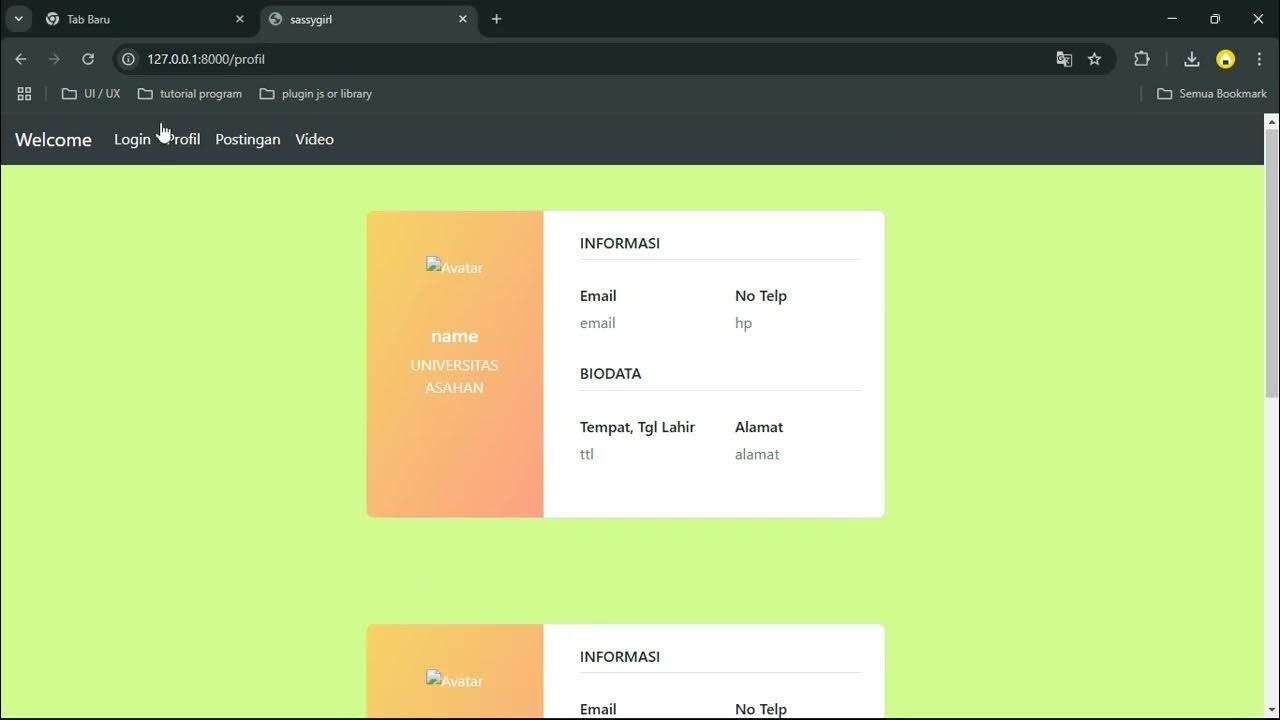Minimize the browser window
This screenshot has width=1280, height=720.
(x=1172, y=19)
